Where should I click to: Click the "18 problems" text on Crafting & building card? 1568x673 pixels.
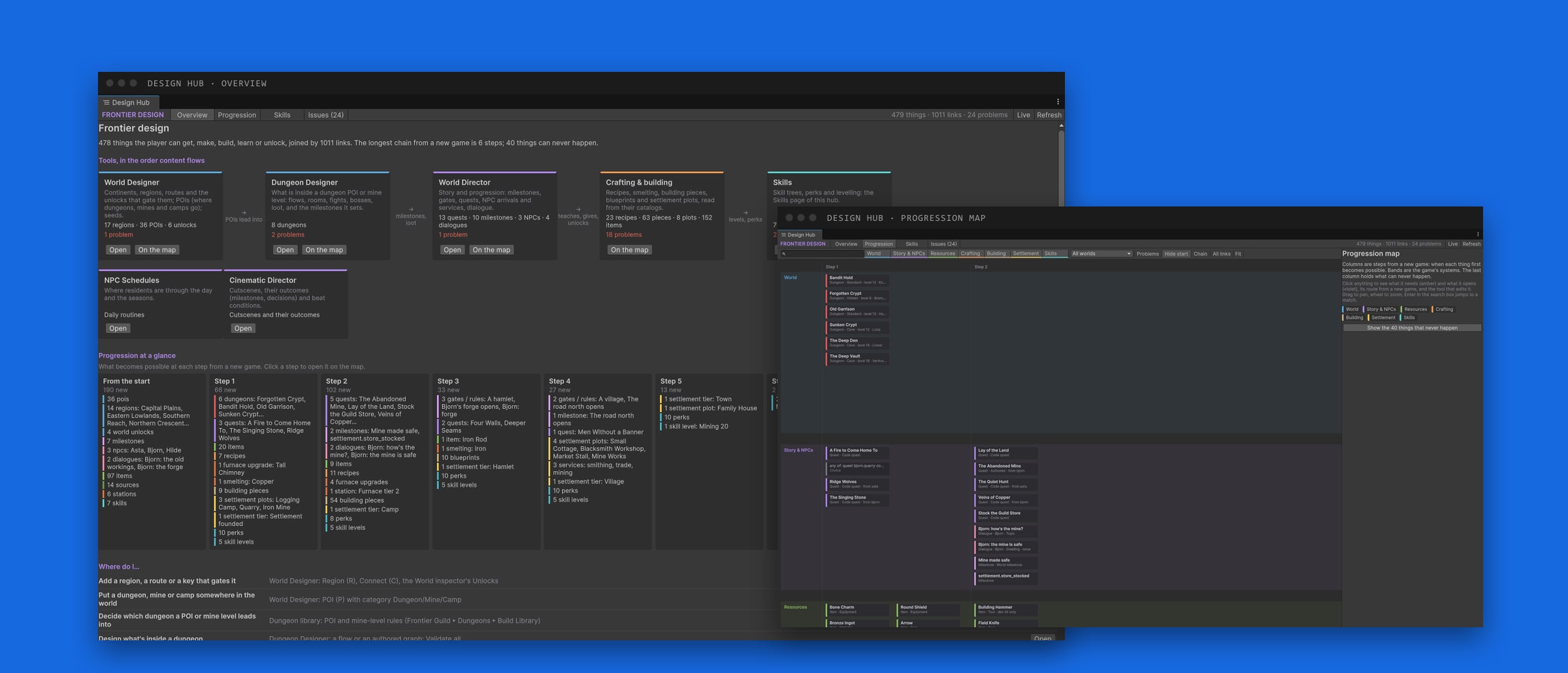click(x=623, y=235)
